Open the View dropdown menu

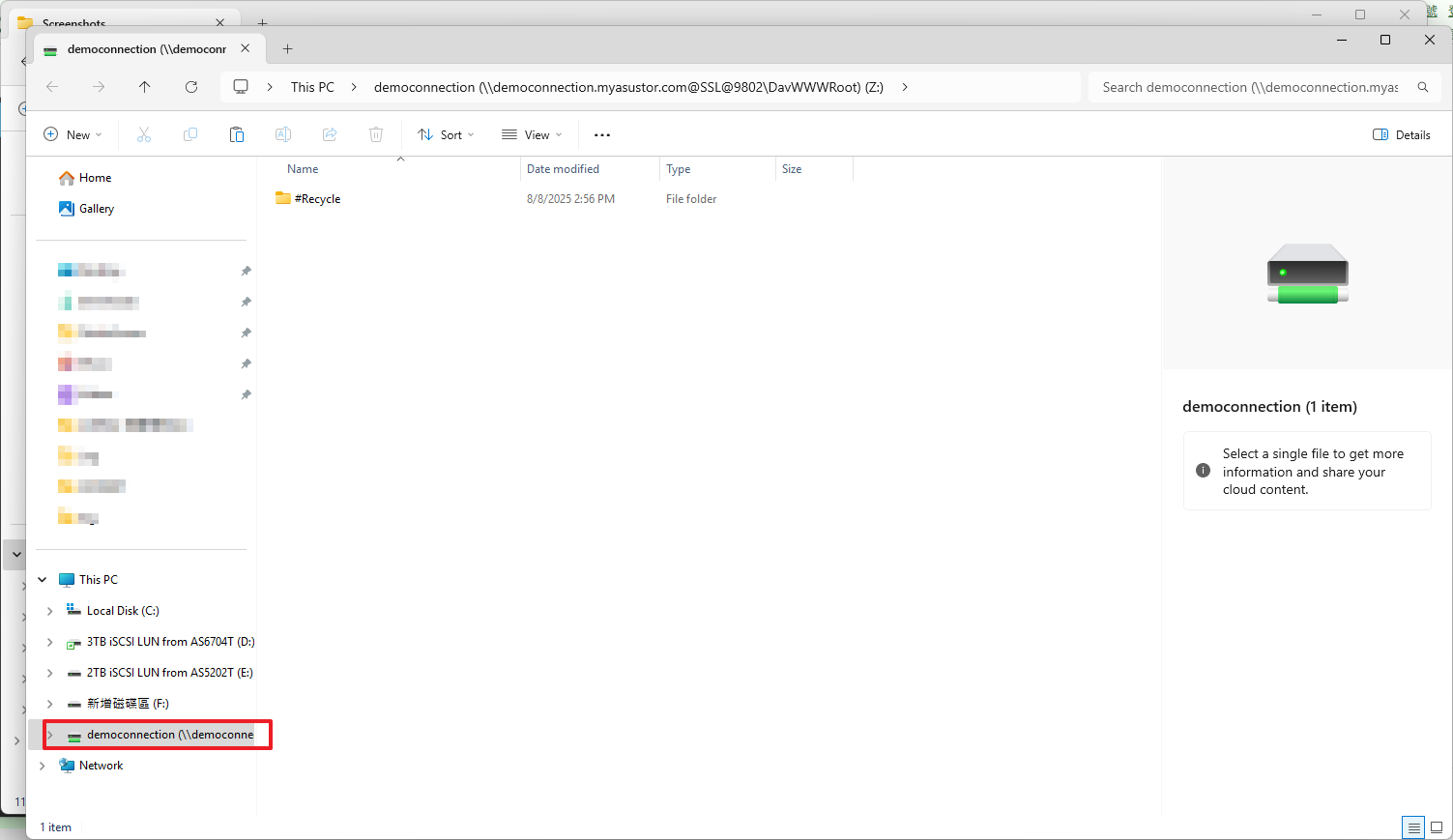[532, 134]
